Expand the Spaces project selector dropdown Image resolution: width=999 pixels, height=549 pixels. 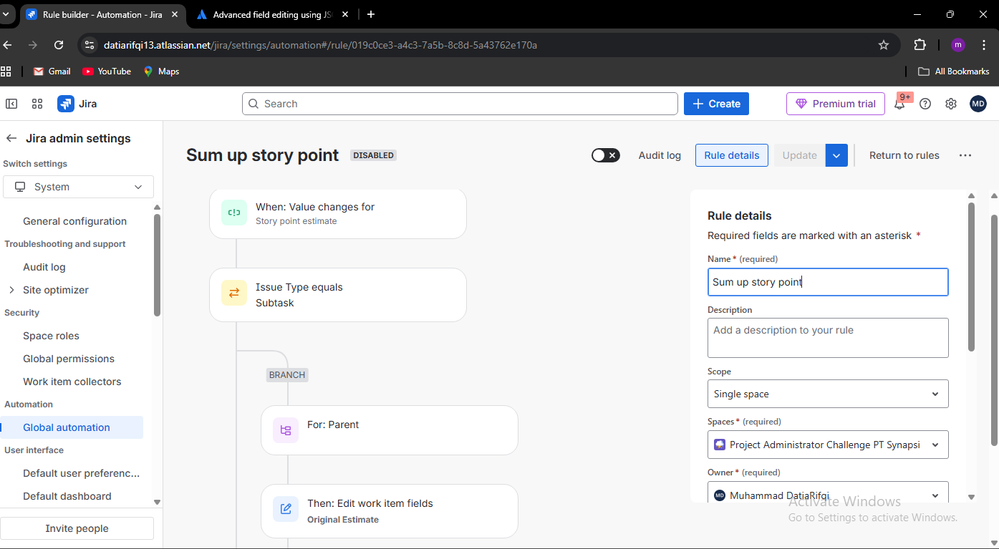click(x=827, y=445)
